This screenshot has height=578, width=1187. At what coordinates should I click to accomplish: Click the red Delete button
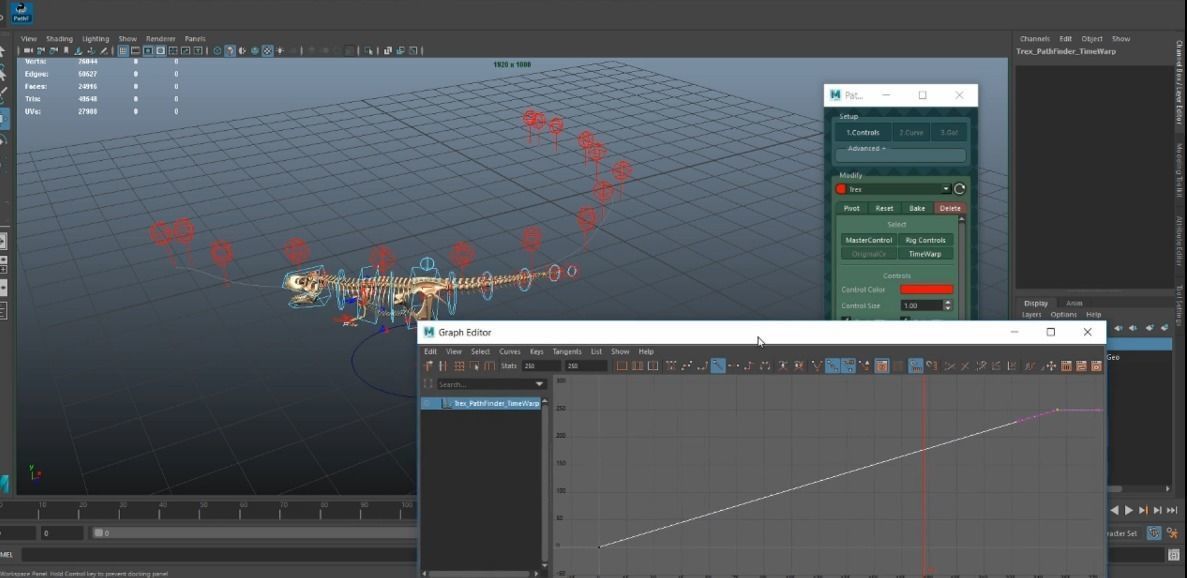point(949,208)
